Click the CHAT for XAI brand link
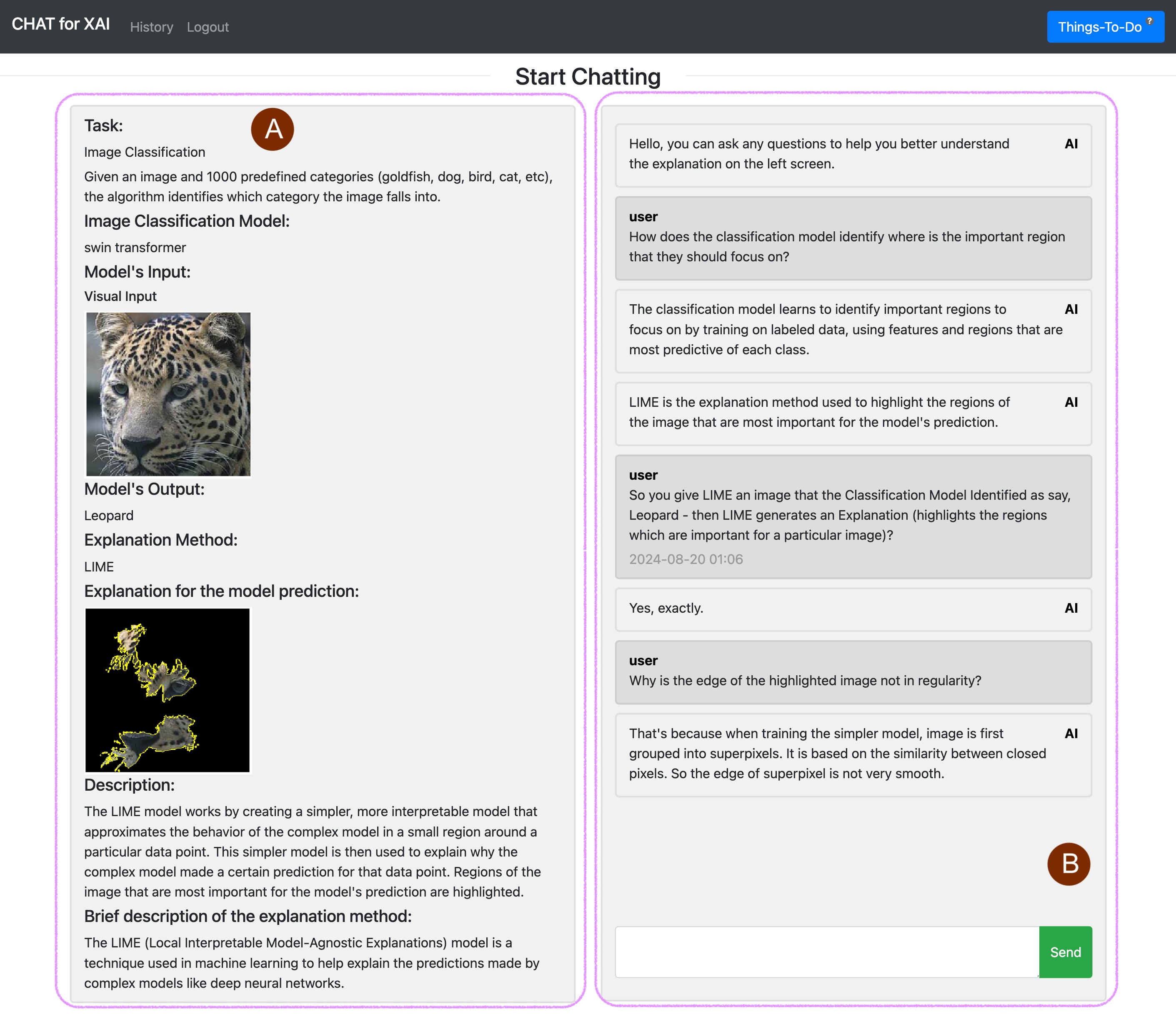The image size is (1176, 1017). point(61,25)
